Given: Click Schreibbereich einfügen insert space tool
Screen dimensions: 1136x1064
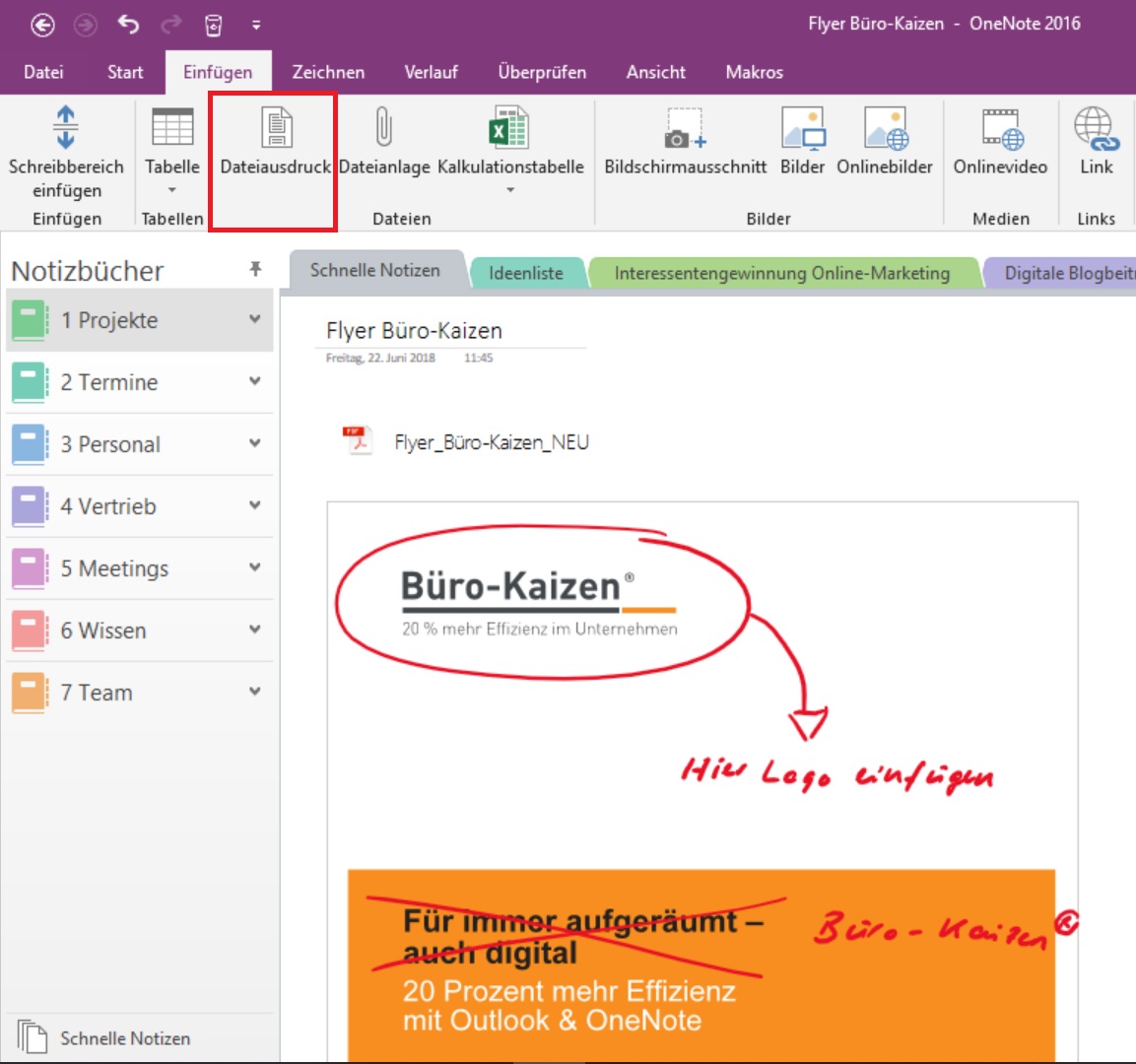Looking at the screenshot, I should click(x=66, y=129).
